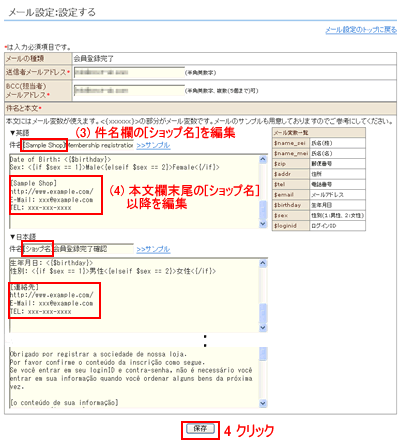The width and height of the screenshot is (400, 448).
Task: Click inside the English body textarea
Action: (x=134, y=191)
